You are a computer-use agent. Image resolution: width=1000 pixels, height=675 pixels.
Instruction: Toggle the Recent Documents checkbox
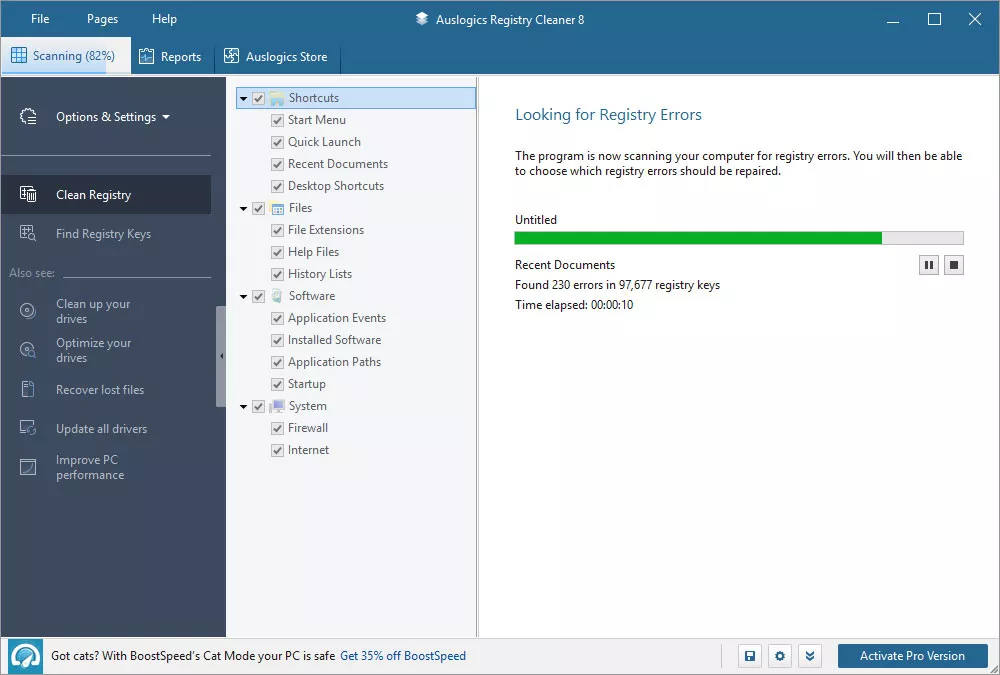click(x=277, y=164)
